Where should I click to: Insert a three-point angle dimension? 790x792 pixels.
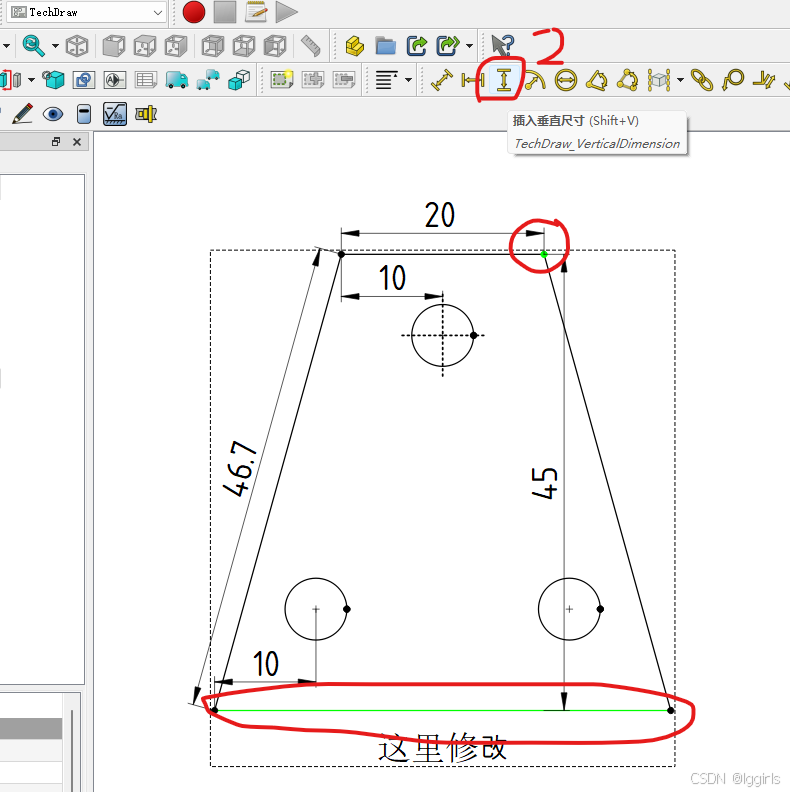628,80
